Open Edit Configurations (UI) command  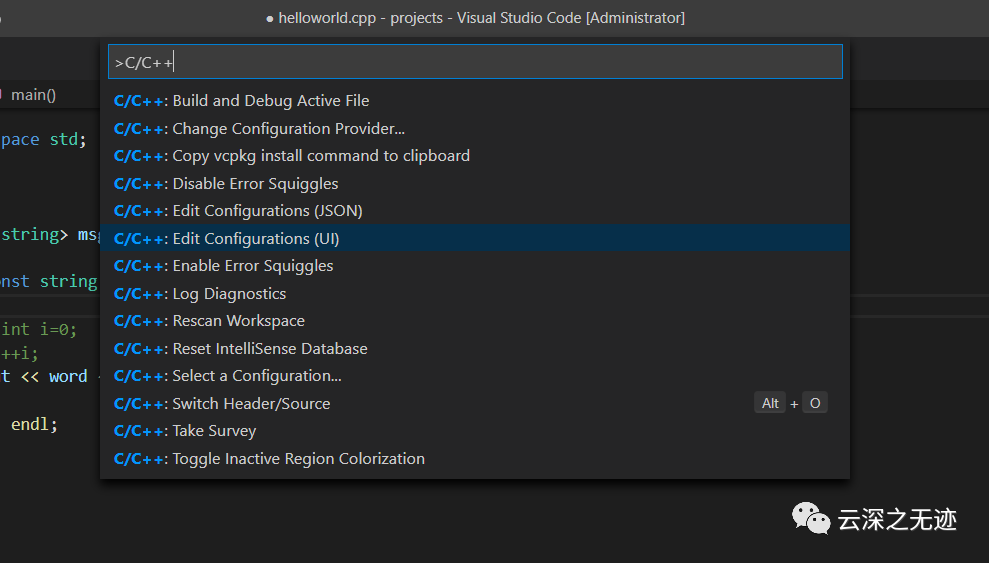coord(475,238)
